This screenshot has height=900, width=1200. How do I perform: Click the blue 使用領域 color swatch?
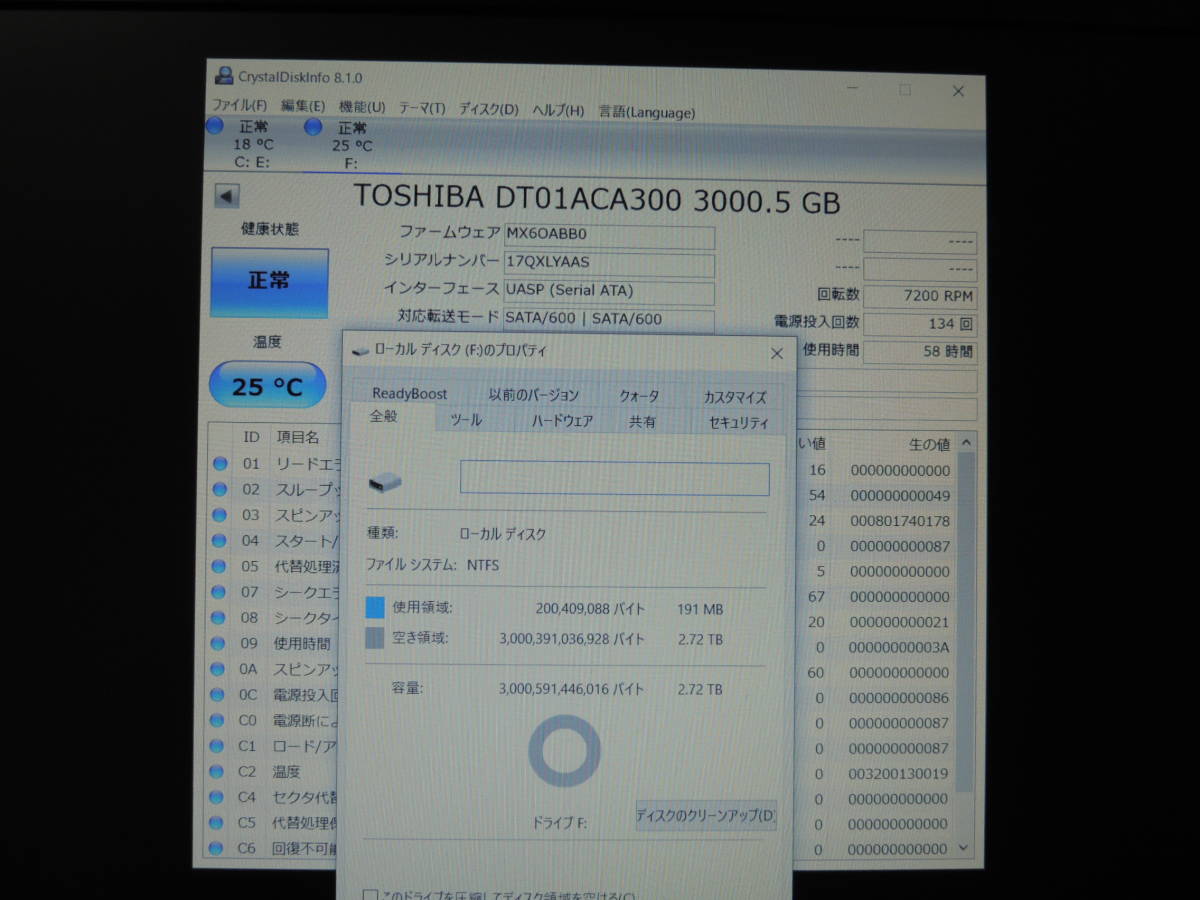pyautogui.click(x=375, y=607)
